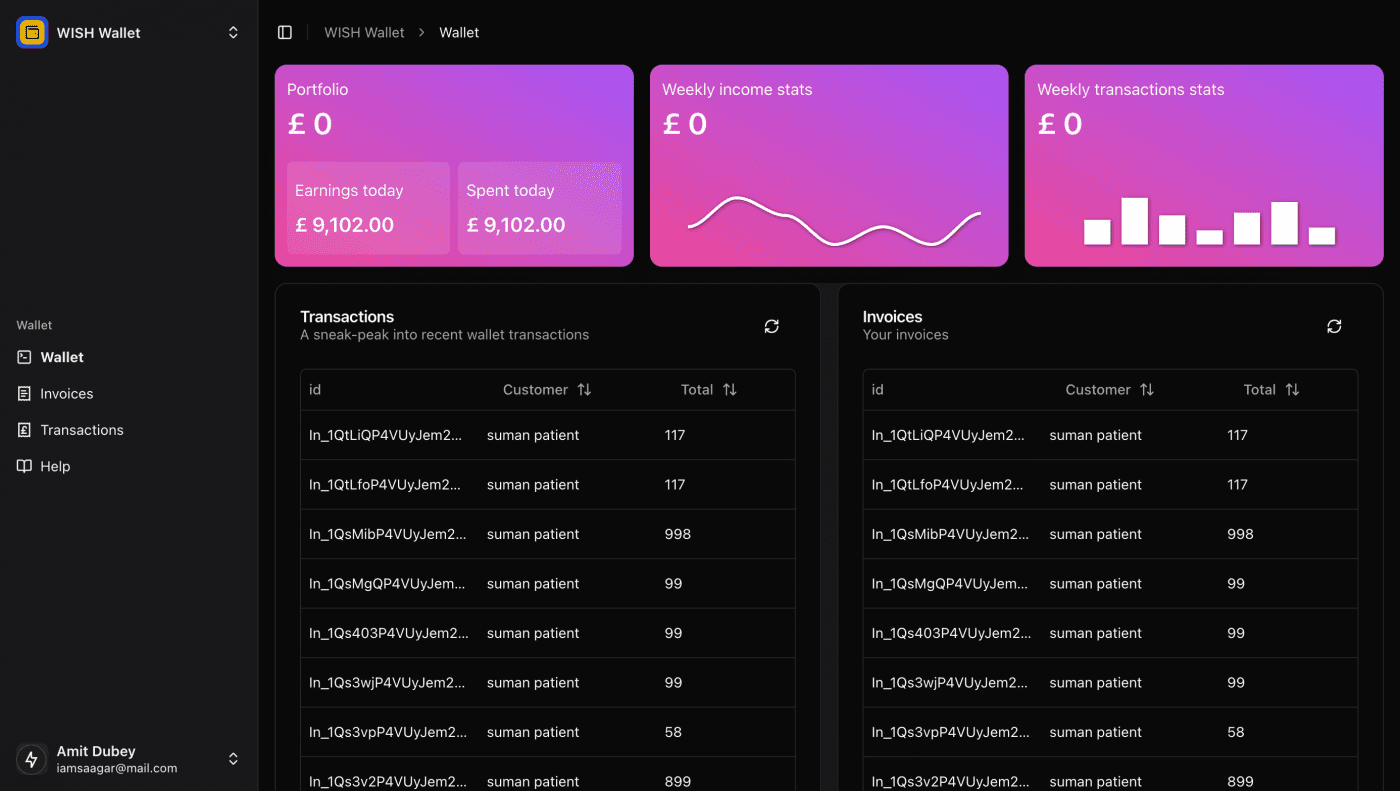Click the Transactions sidebar icon

25,430
